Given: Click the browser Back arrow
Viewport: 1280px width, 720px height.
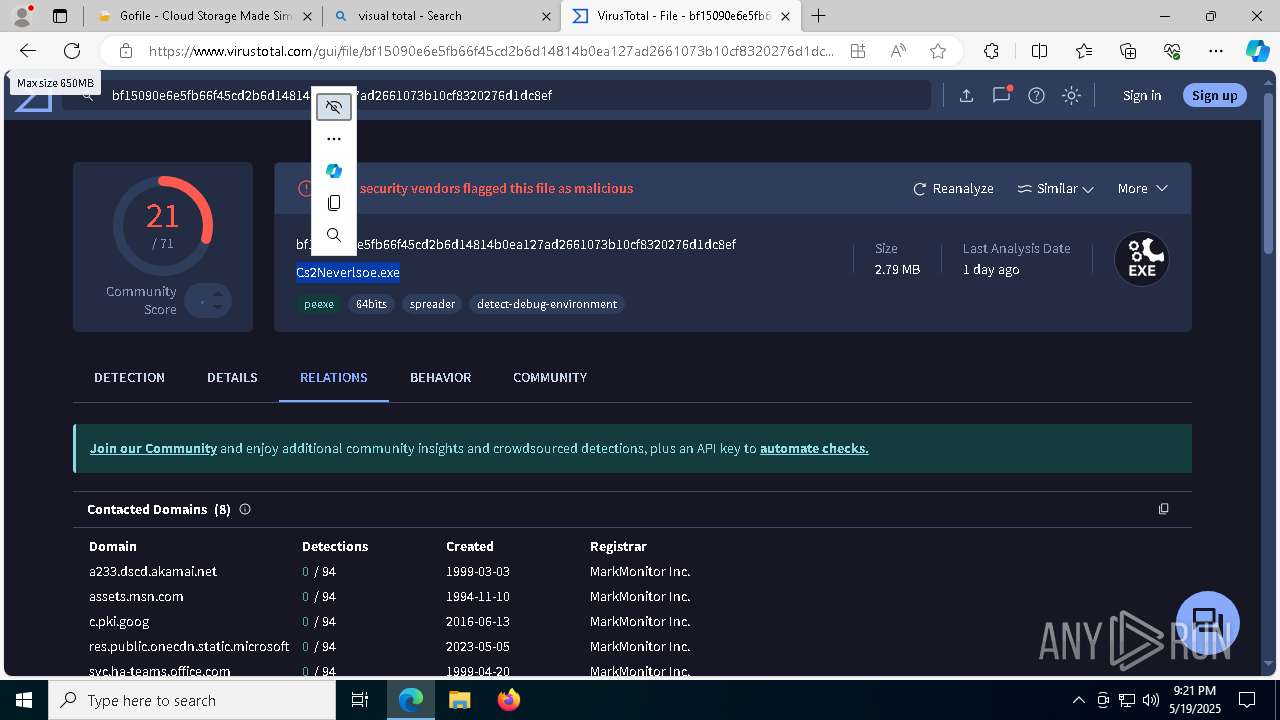Looking at the screenshot, I should (28, 51).
